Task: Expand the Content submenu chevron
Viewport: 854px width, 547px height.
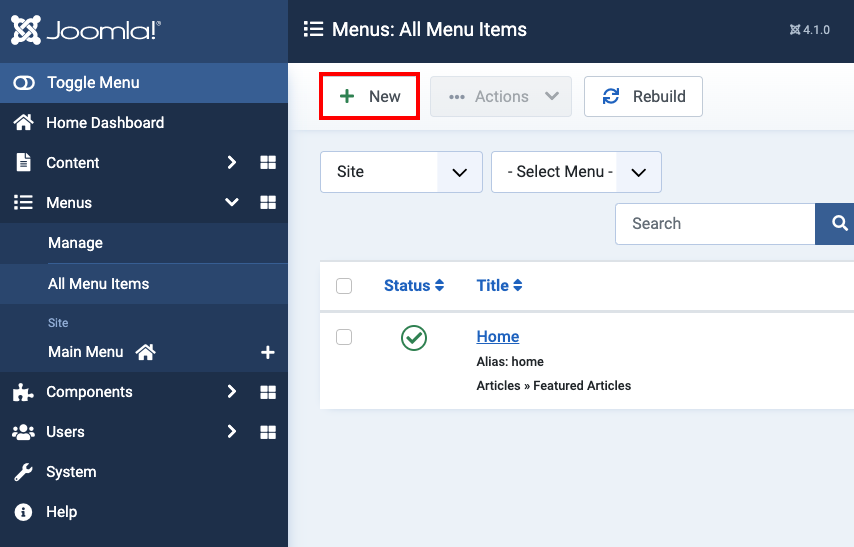Action: (x=231, y=162)
